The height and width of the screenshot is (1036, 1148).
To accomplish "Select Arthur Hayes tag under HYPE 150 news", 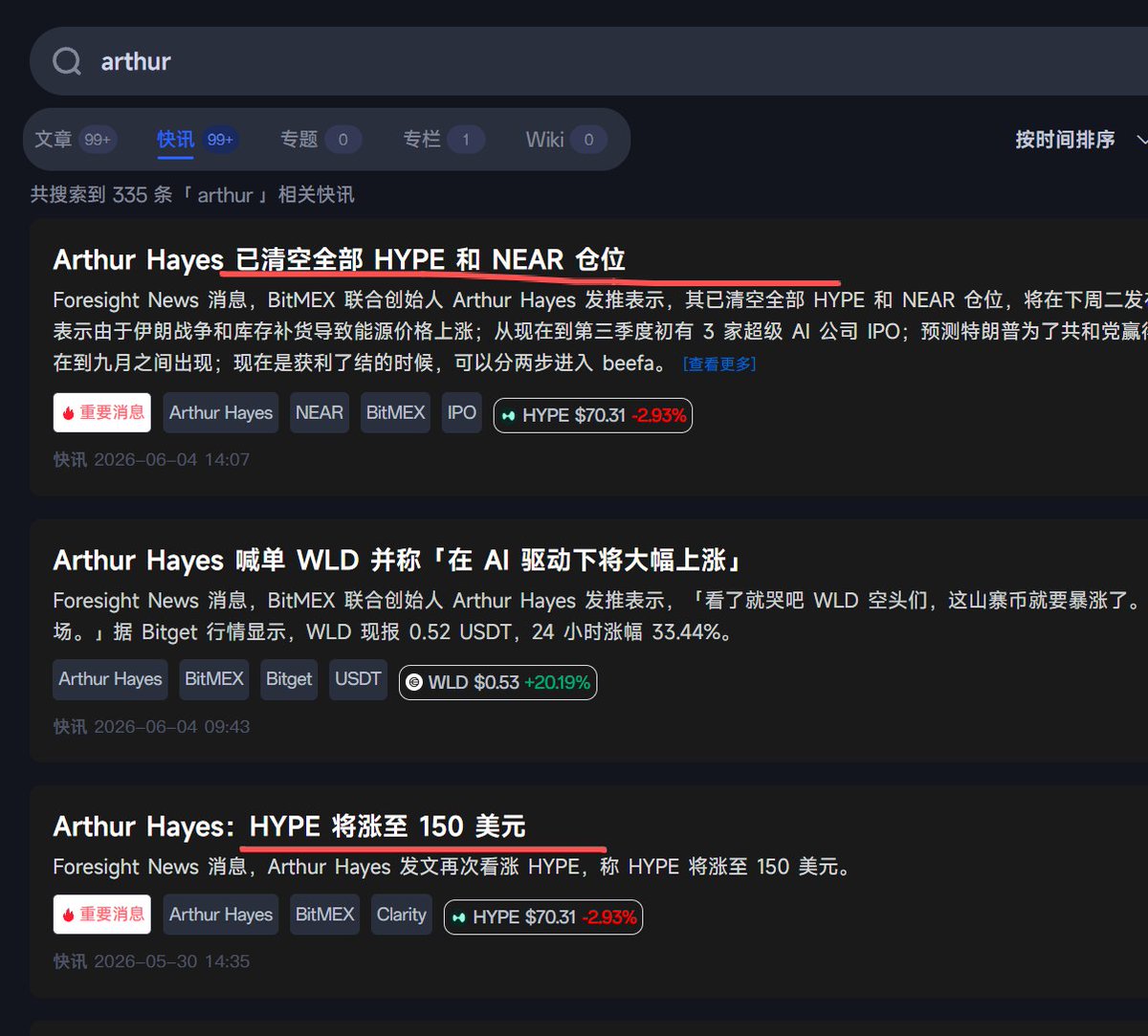I will pyautogui.click(x=221, y=915).
